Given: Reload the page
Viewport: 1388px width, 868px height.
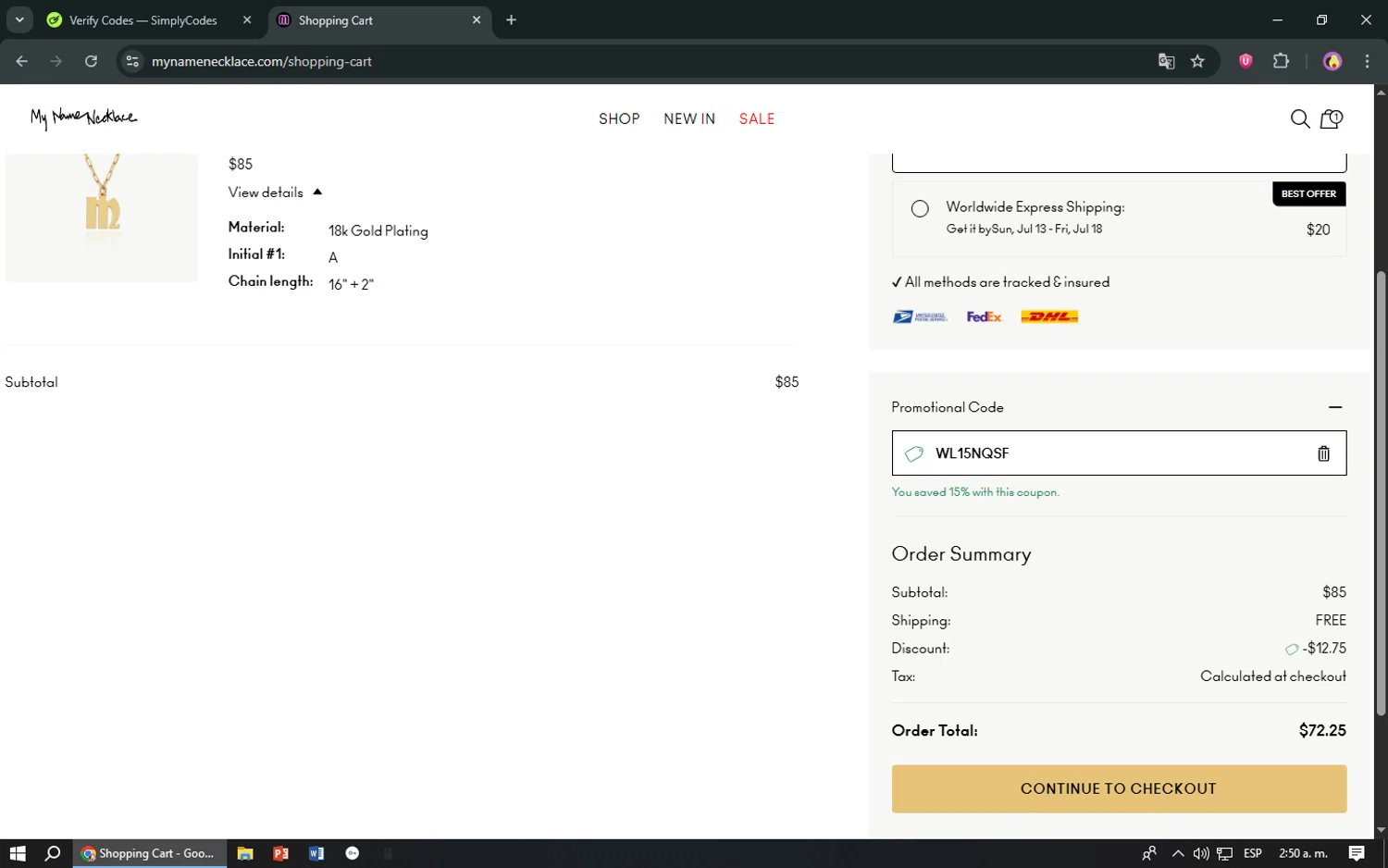Looking at the screenshot, I should tap(91, 61).
